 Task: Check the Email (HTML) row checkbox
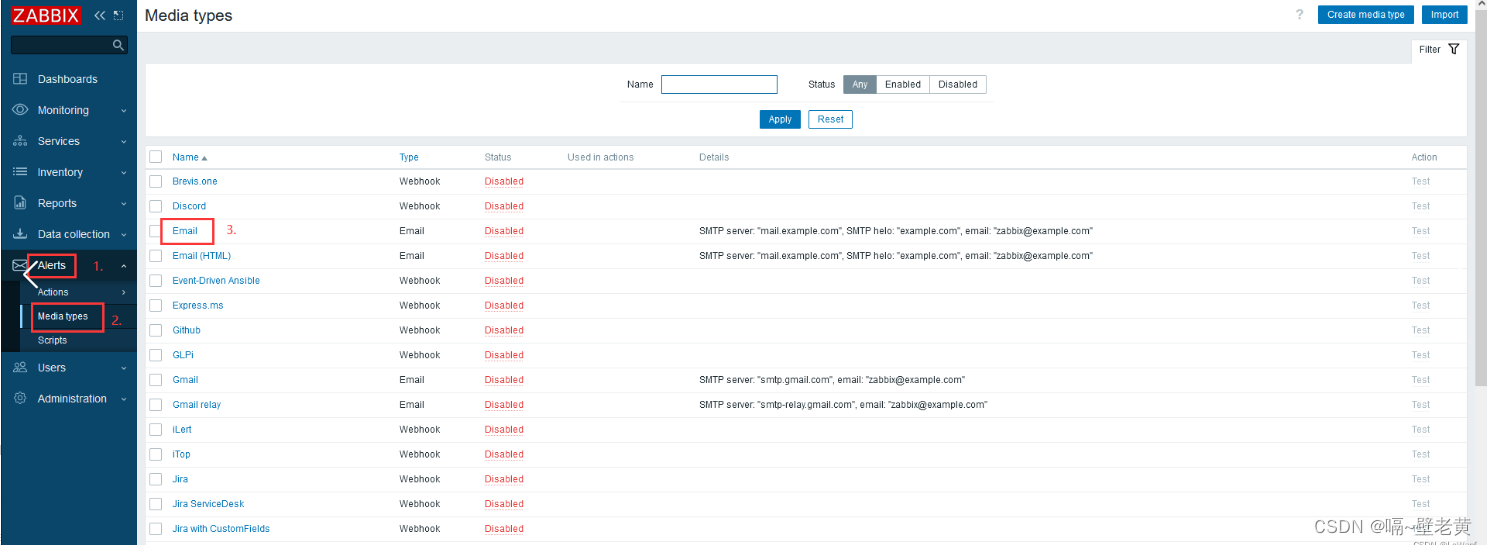coord(155,256)
